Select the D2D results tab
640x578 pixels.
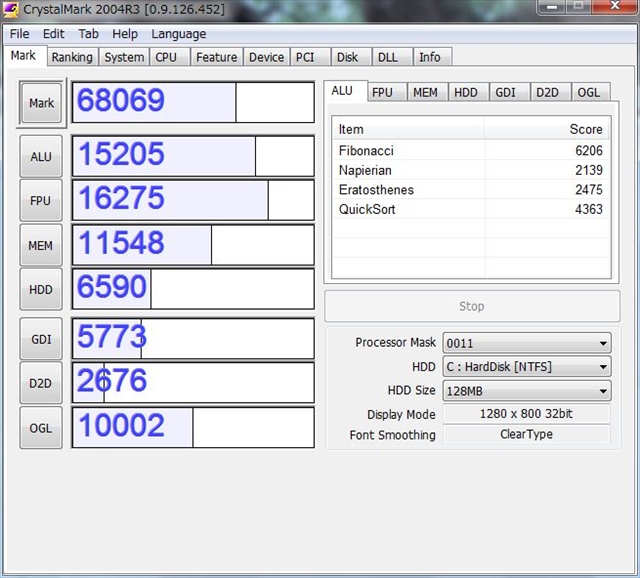(550, 92)
